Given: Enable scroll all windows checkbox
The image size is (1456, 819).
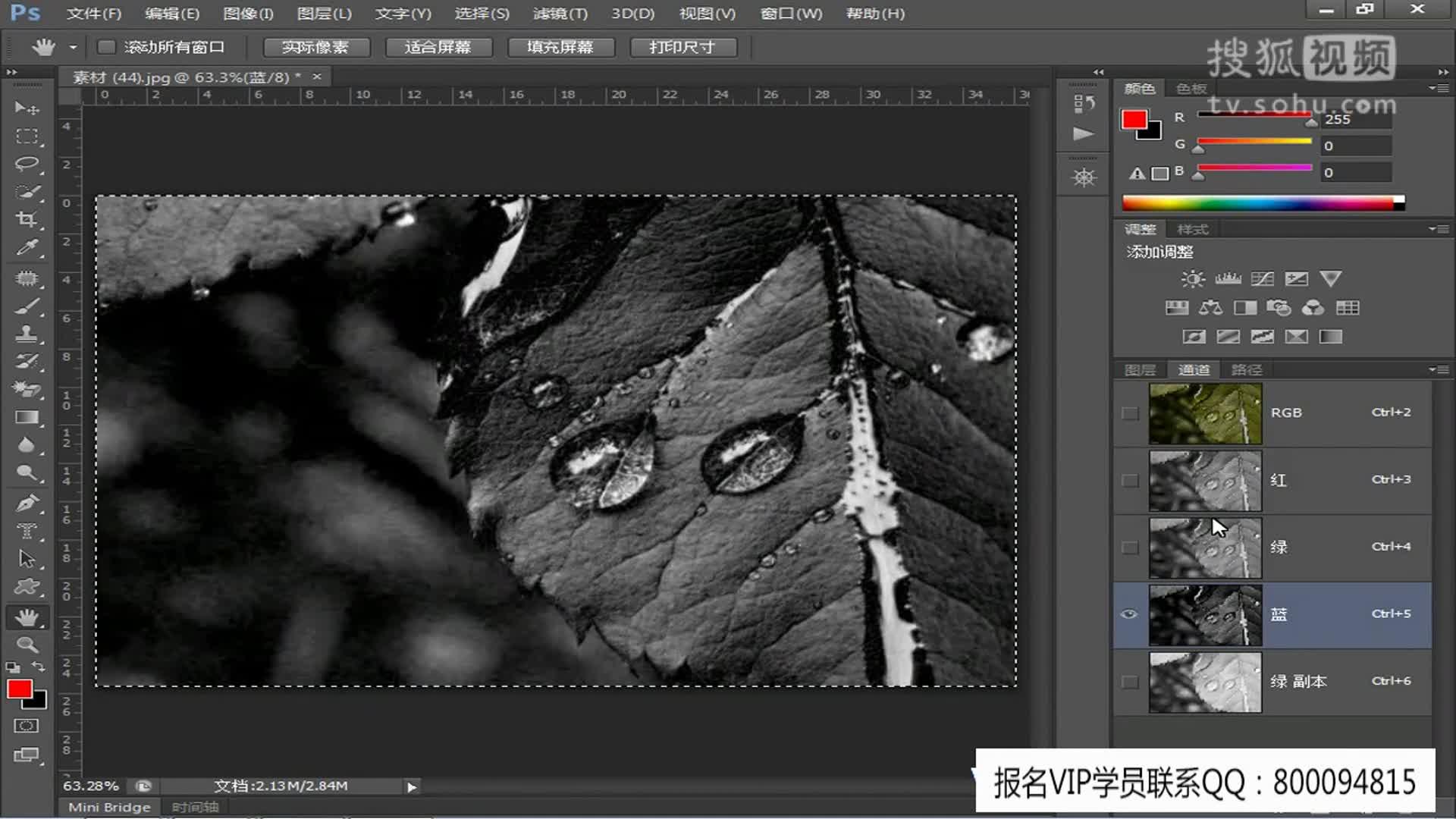Looking at the screenshot, I should click(x=107, y=47).
